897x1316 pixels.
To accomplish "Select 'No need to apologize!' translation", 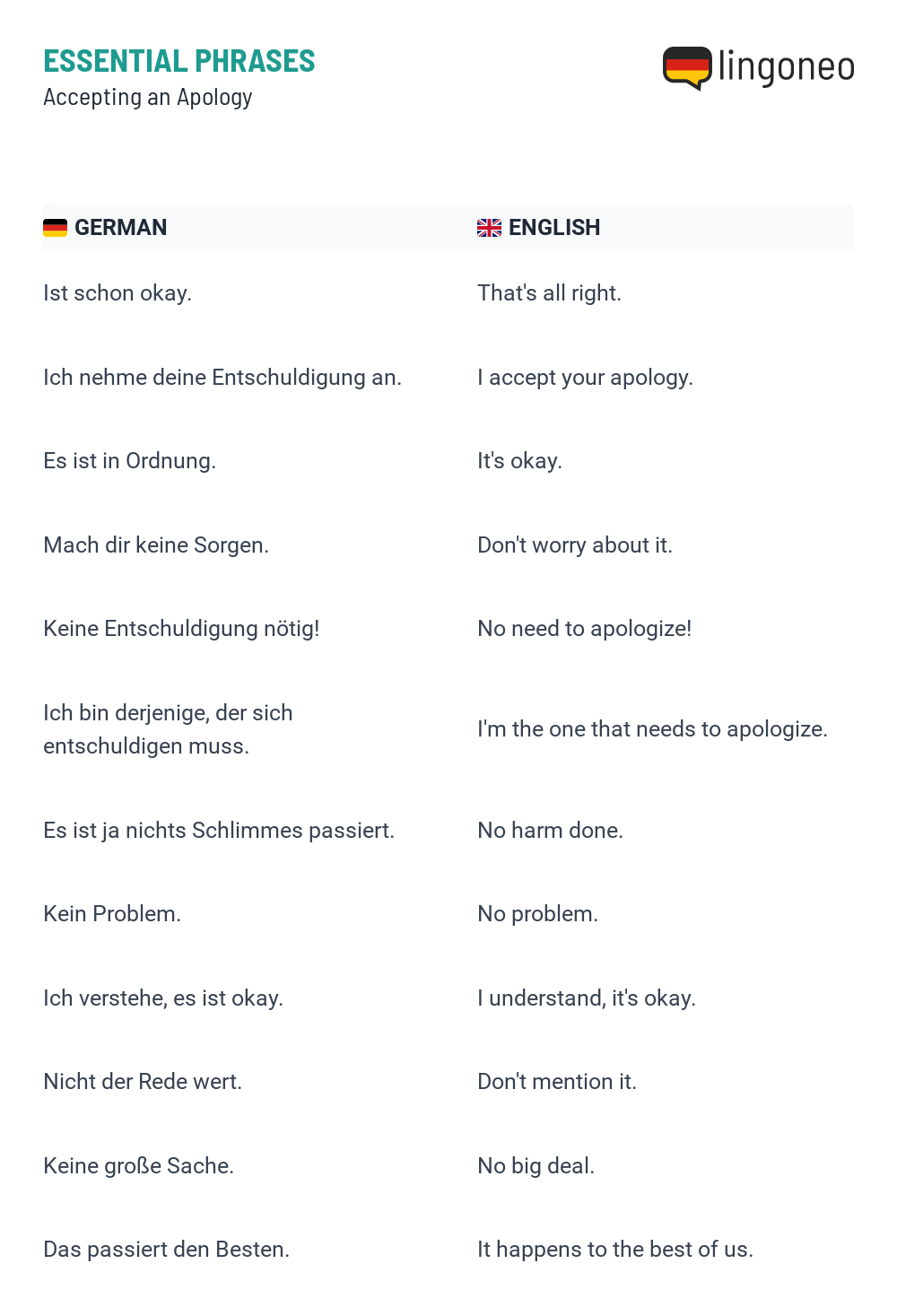I will pyautogui.click(x=585, y=629).
